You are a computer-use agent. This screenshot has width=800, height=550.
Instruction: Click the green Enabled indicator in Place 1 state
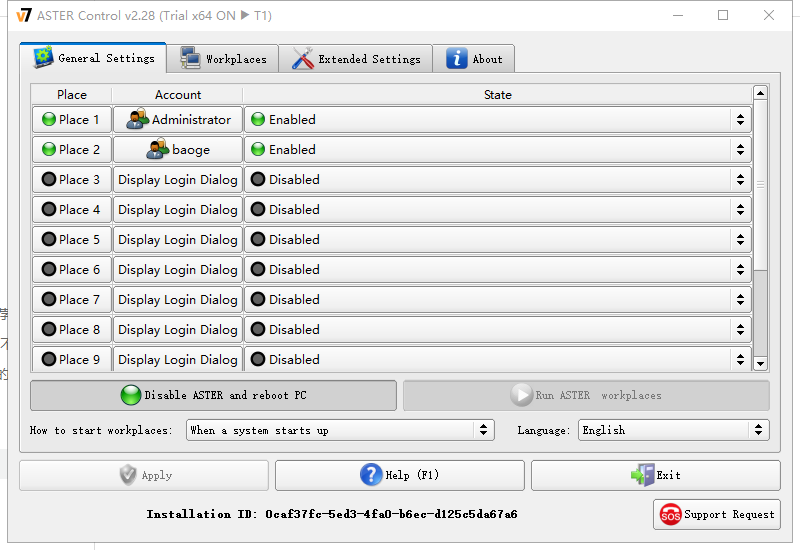tap(258, 119)
